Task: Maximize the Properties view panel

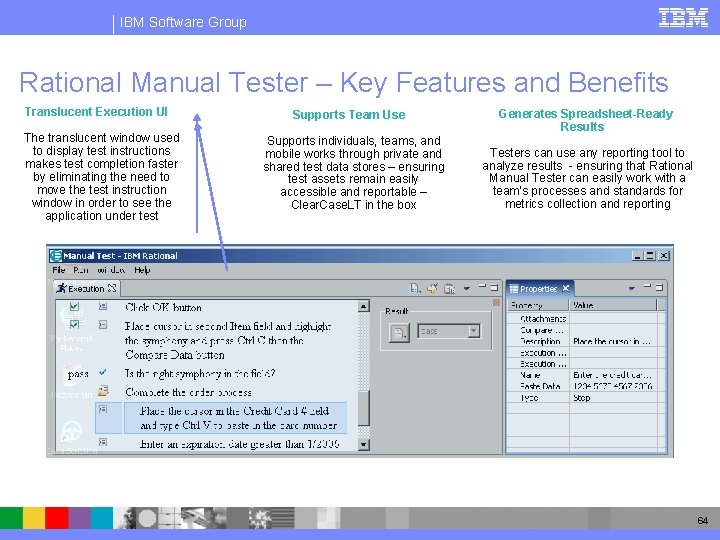Action: tap(659, 287)
